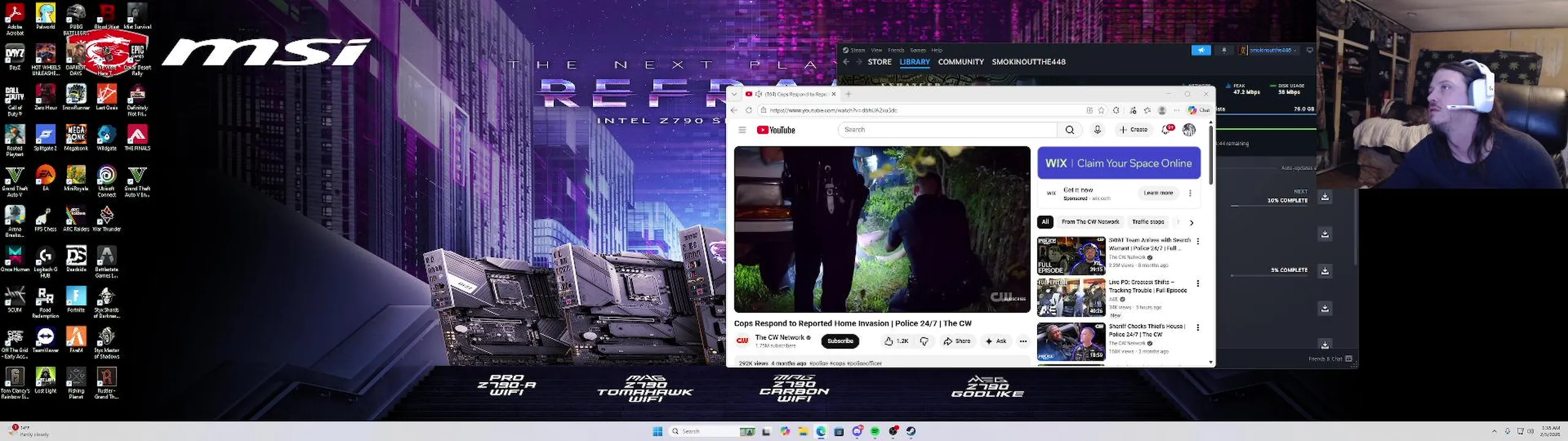Open YouTube notifications bell
1568x441 pixels.
(1166, 129)
